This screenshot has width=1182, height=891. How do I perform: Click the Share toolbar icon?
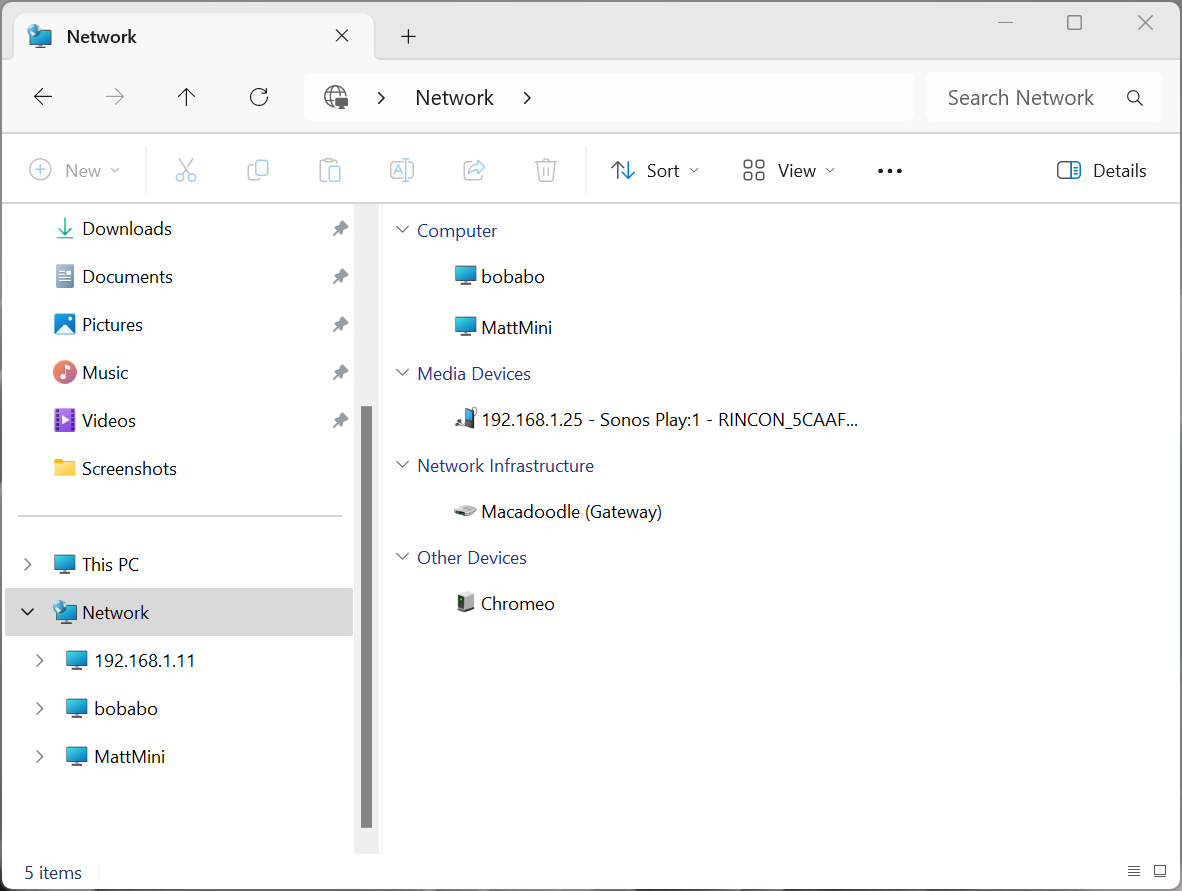(x=474, y=171)
